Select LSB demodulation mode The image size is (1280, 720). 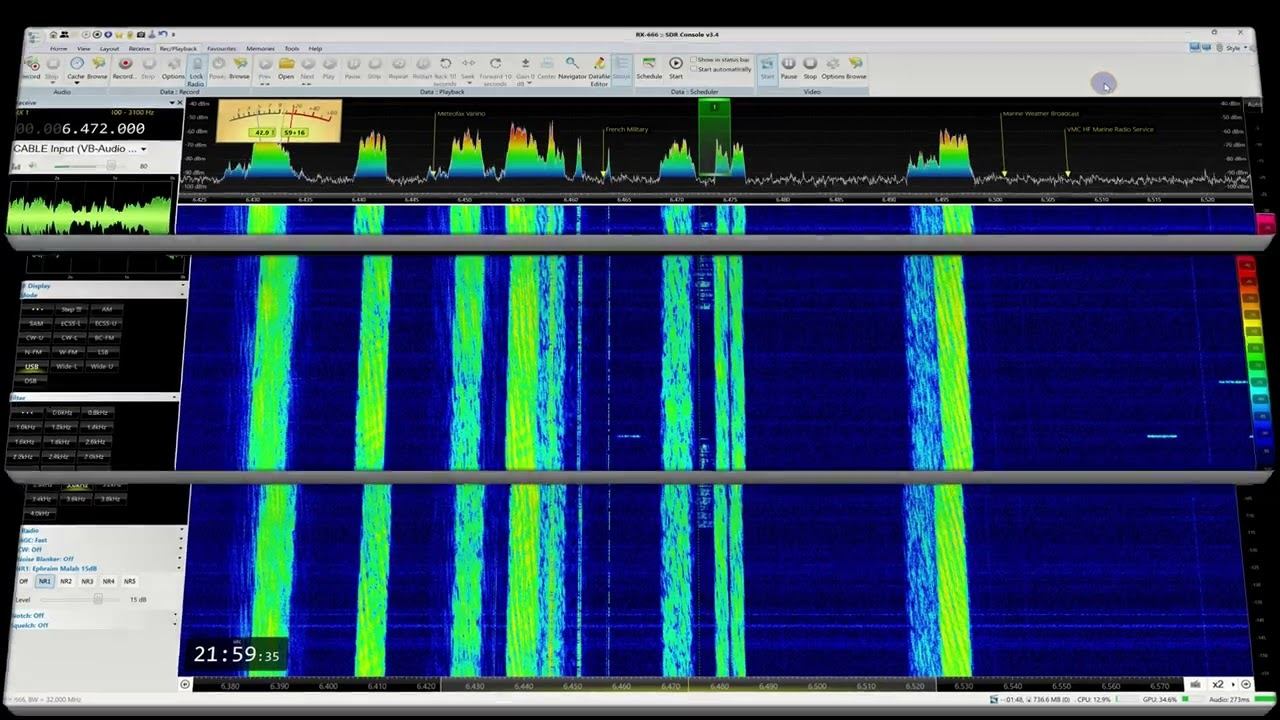pyautogui.click(x=103, y=352)
